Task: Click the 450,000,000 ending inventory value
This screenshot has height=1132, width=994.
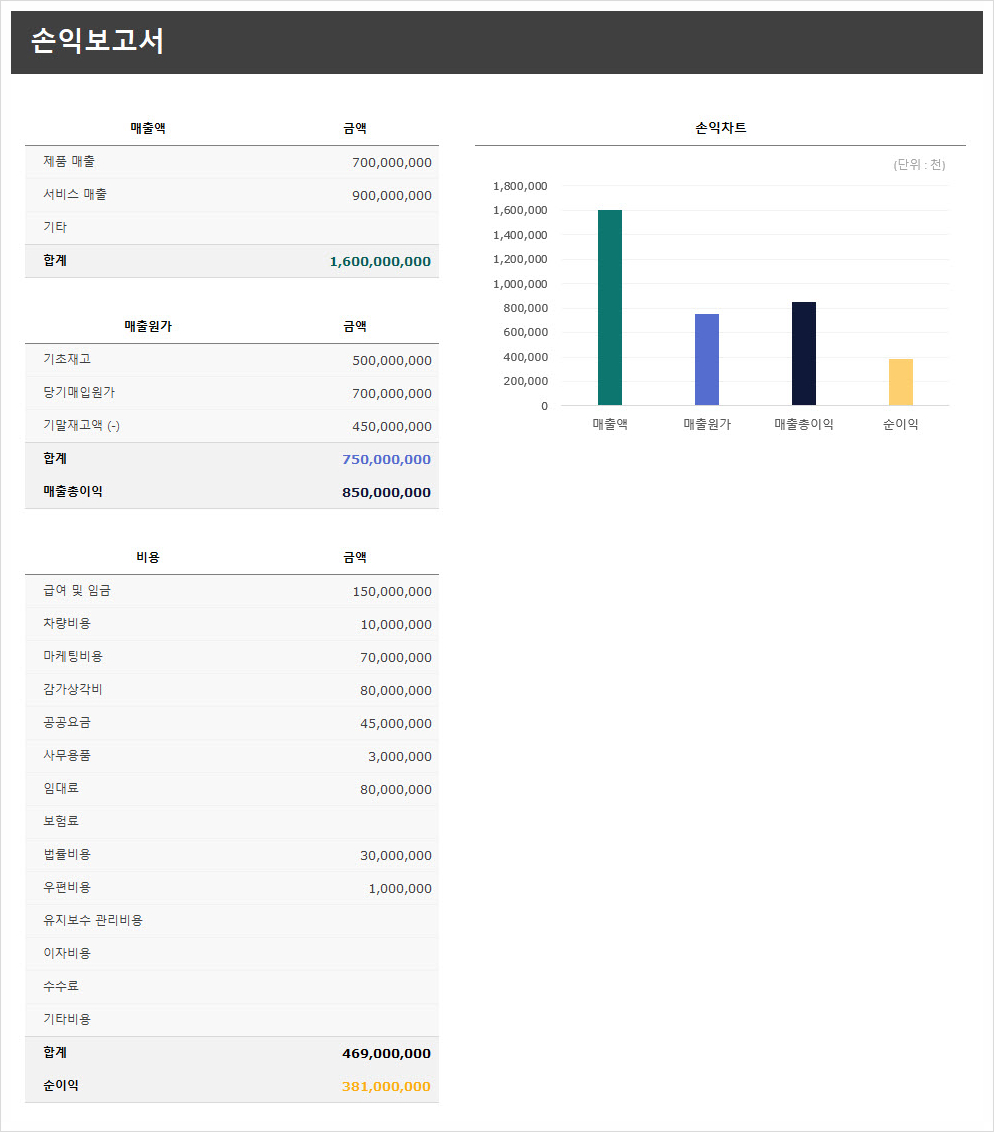Action: [x=391, y=427]
